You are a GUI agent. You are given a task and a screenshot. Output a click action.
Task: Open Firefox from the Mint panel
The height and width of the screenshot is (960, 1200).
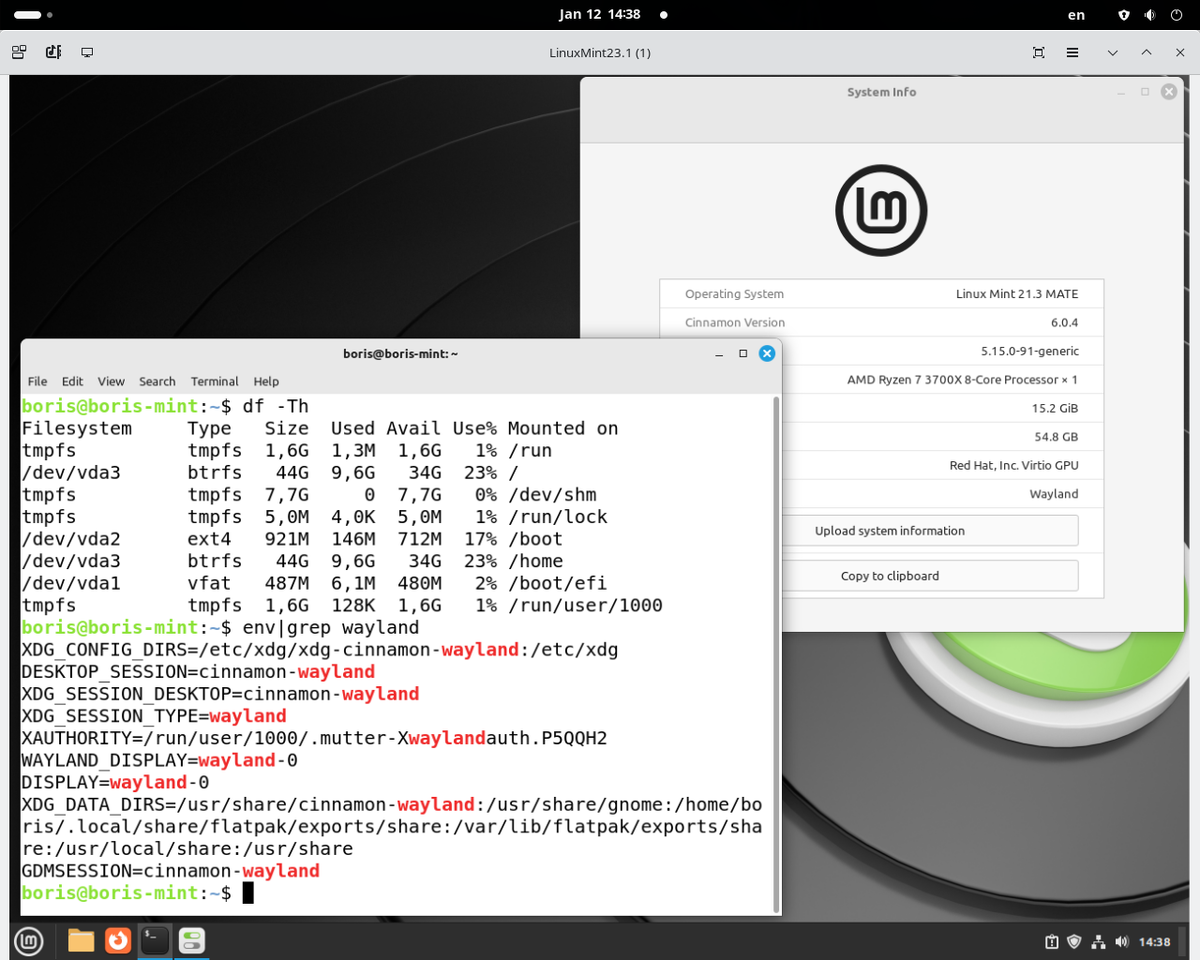(118, 941)
